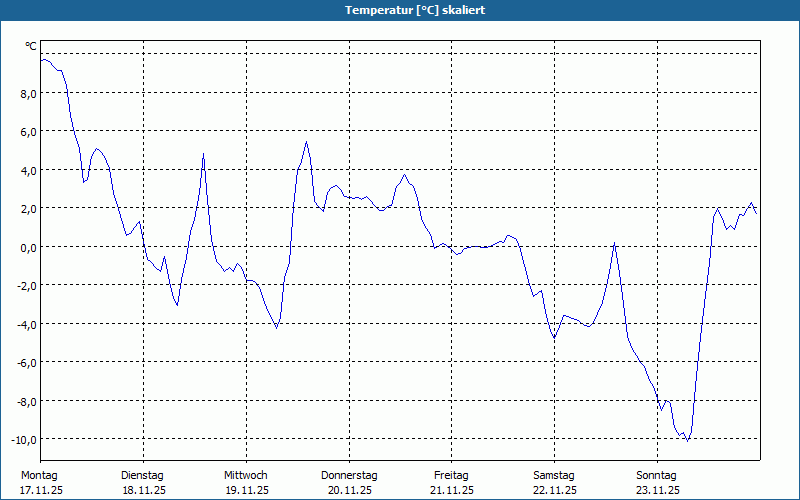800x500 pixels.
Task: Click the Sonntag axis label
Action: coord(656,476)
